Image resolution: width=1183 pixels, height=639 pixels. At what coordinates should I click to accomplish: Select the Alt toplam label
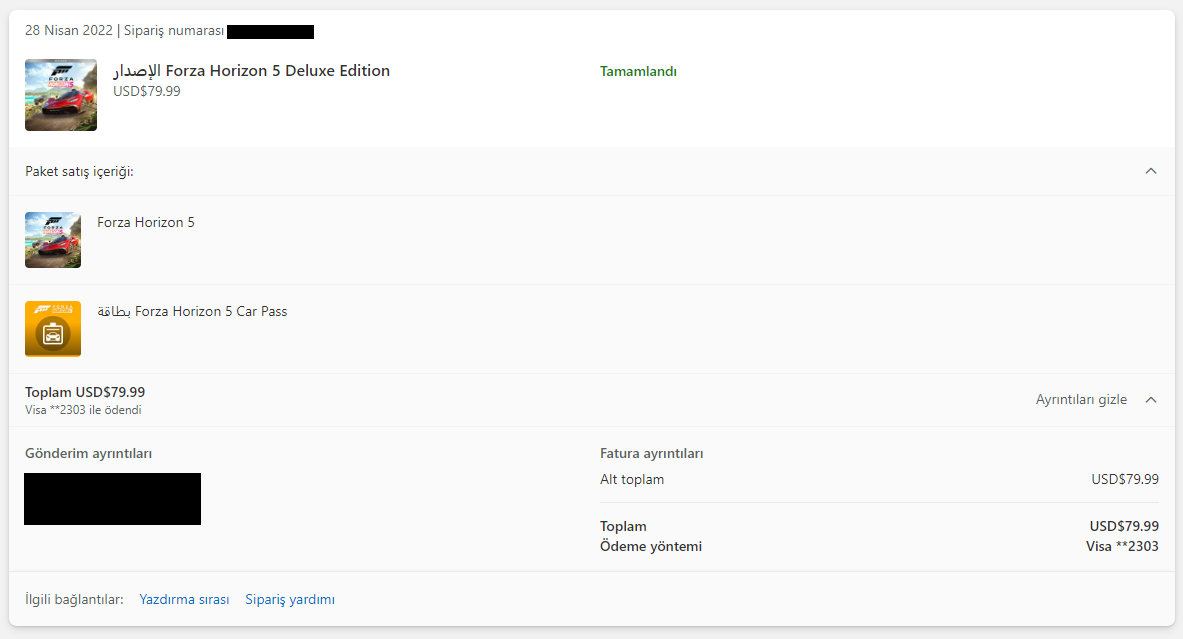(631, 480)
